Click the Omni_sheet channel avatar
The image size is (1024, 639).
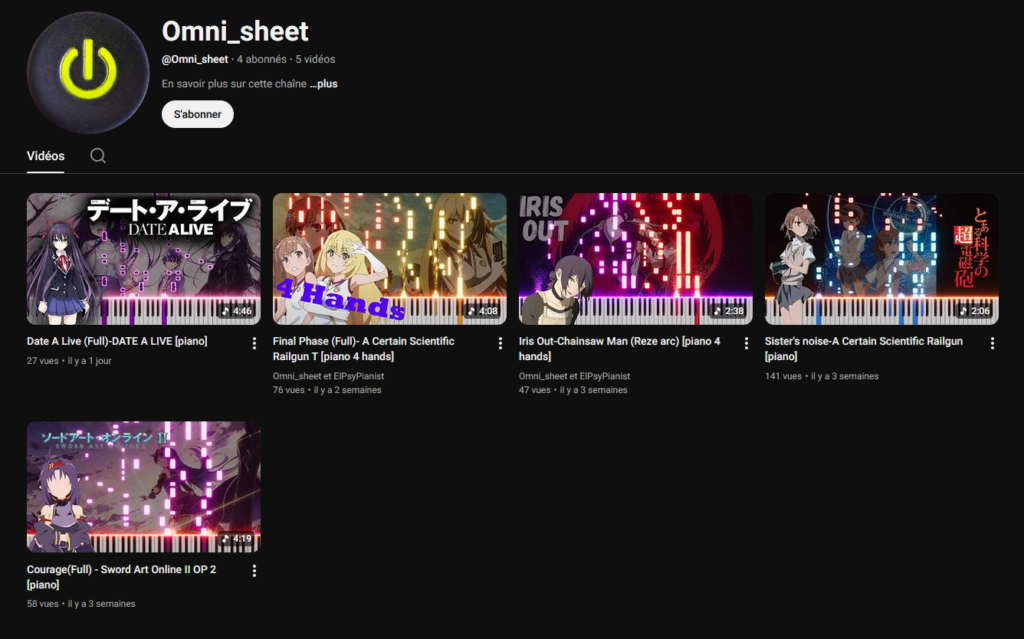88,72
